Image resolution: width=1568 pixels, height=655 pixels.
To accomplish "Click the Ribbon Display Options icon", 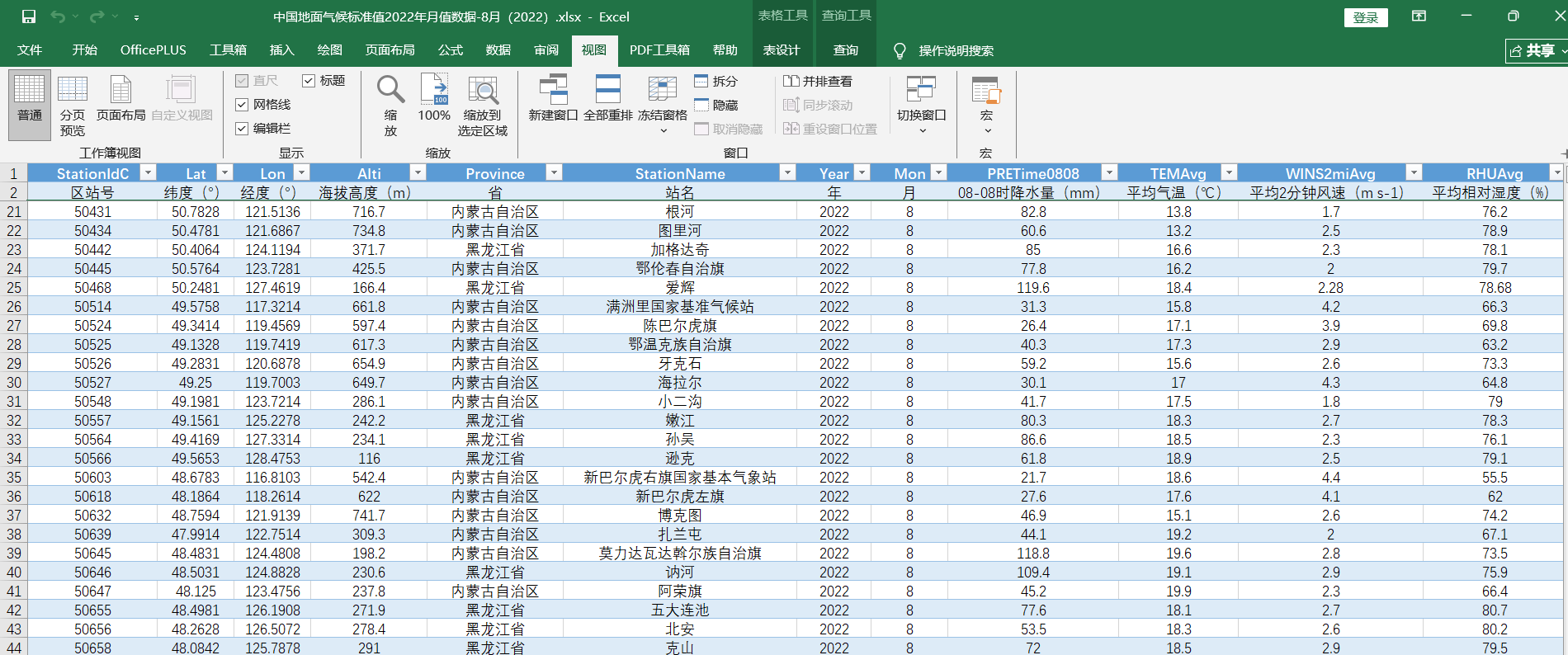I will 1419,16.
